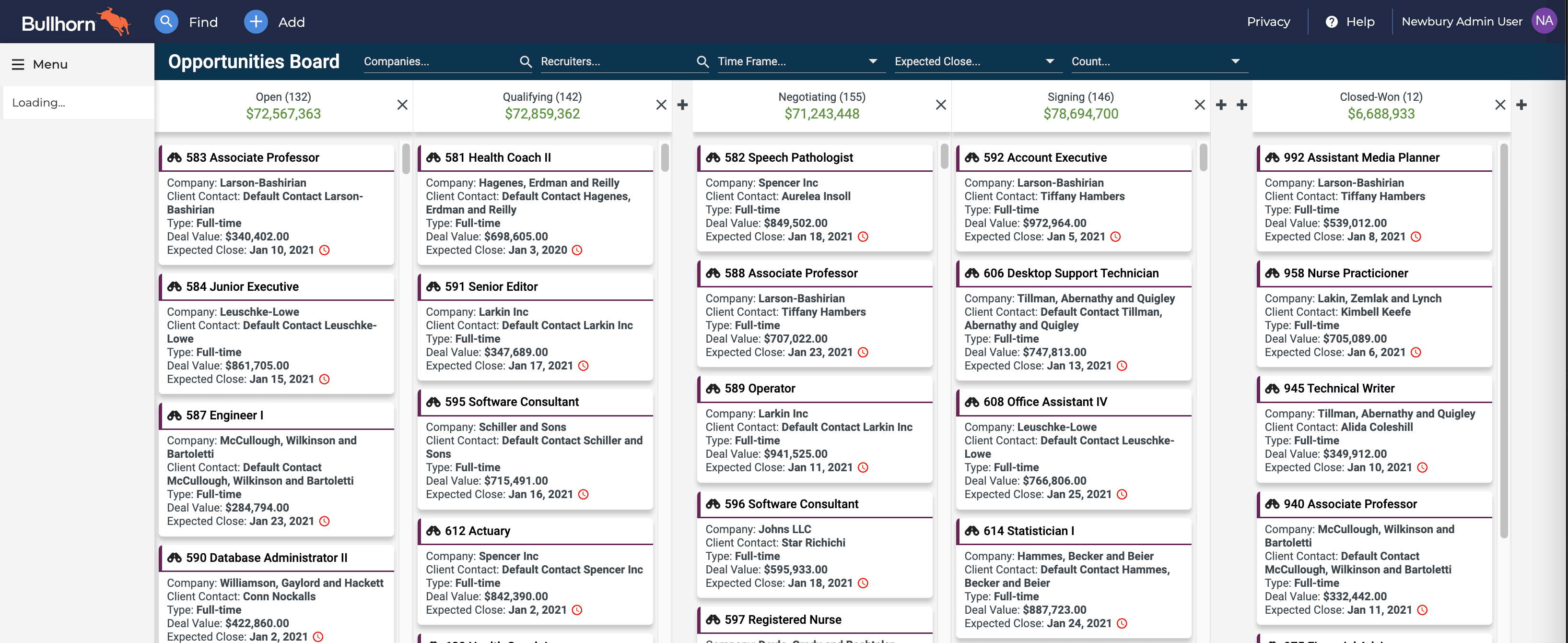Open 590 Database Administrator II card title

[267, 558]
